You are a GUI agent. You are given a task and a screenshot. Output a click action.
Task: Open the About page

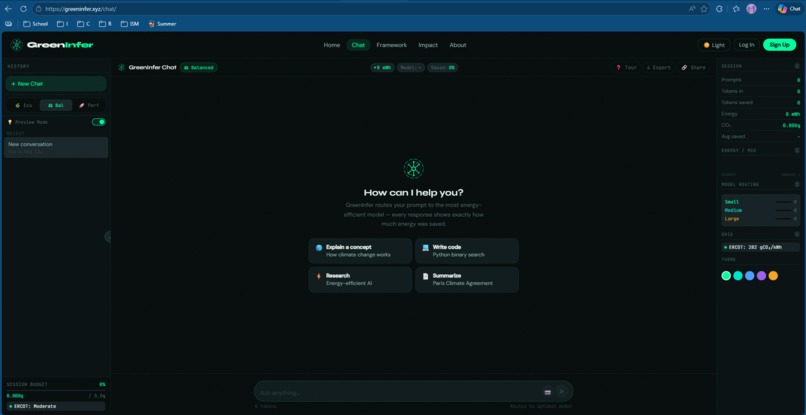pyautogui.click(x=457, y=45)
